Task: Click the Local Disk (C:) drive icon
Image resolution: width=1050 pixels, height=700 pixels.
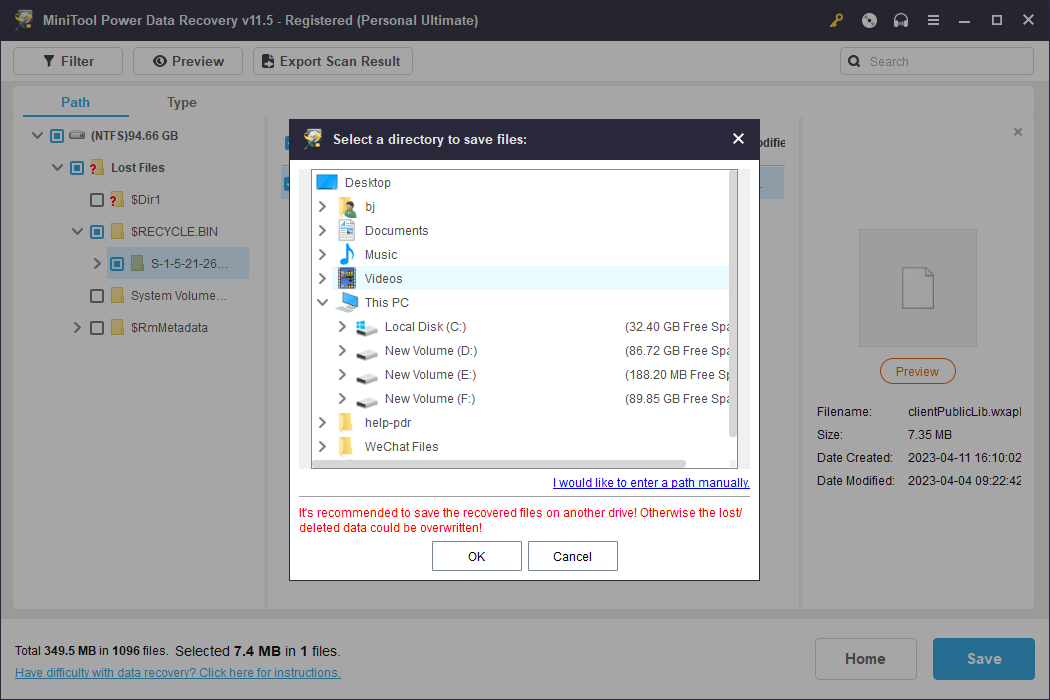Action: [x=367, y=327]
